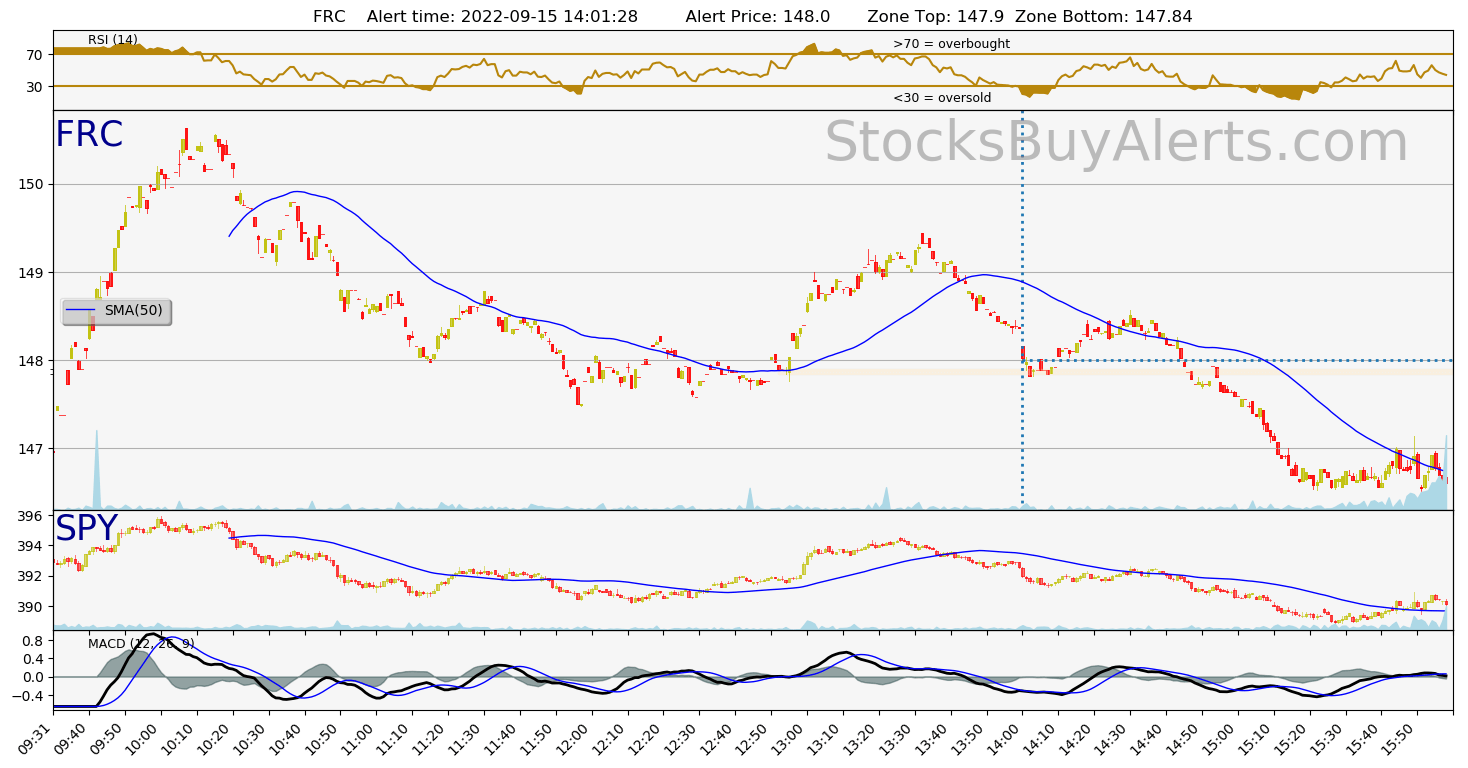Click the '>70 = overbought' annotation
1468x768 pixels.
[x=951, y=44]
